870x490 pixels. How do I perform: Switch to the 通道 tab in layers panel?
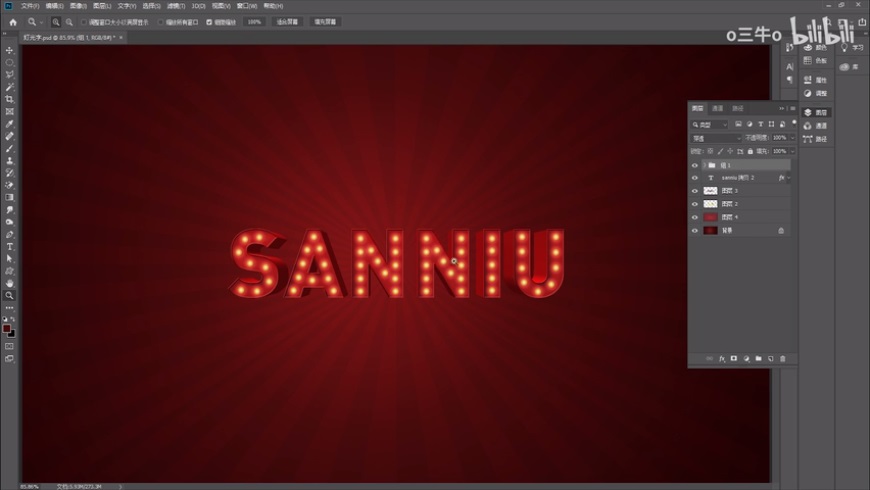[x=718, y=108]
